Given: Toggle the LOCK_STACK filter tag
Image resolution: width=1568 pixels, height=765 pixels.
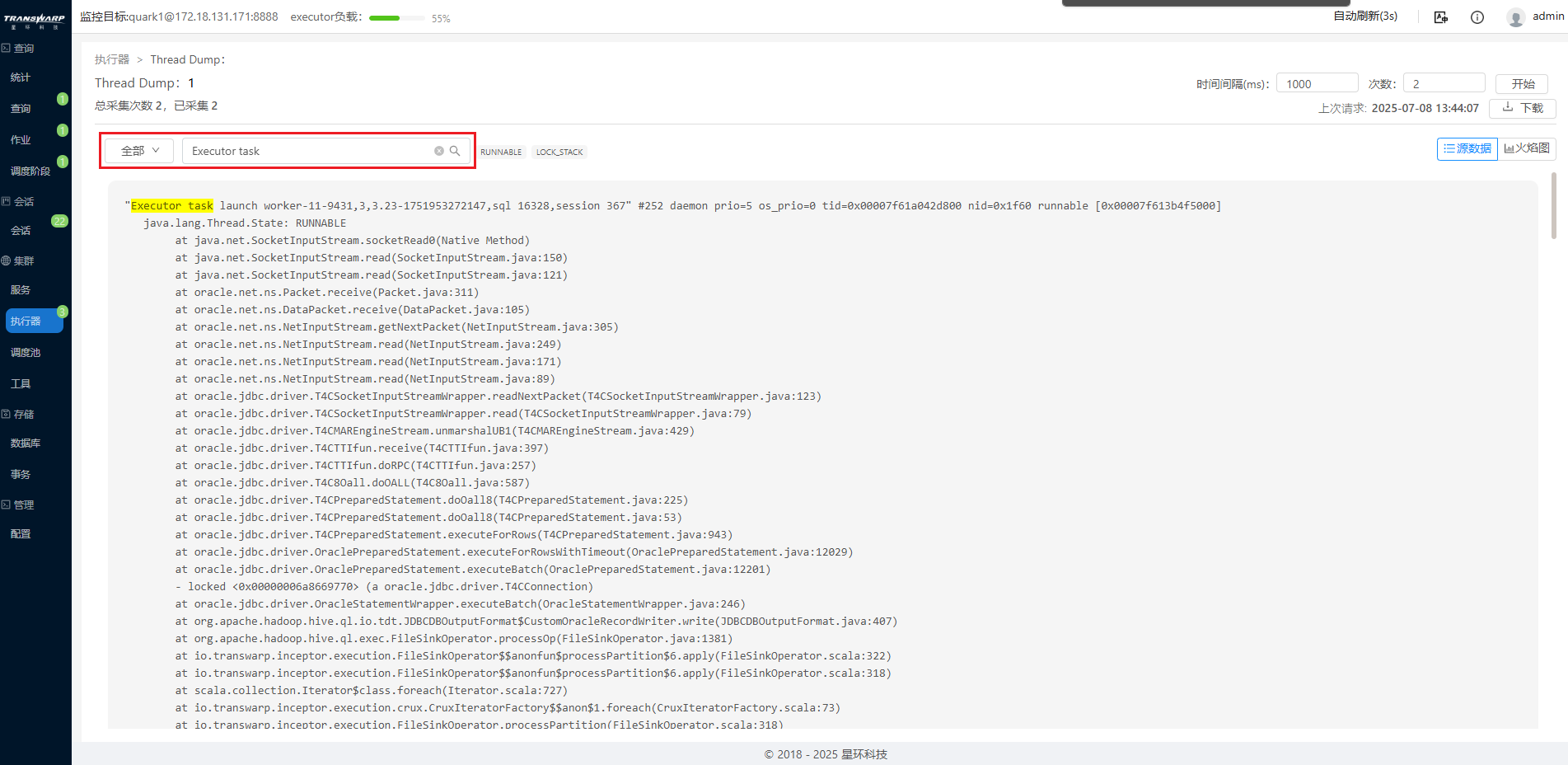Looking at the screenshot, I should pyautogui.click(x=559, y=152).
